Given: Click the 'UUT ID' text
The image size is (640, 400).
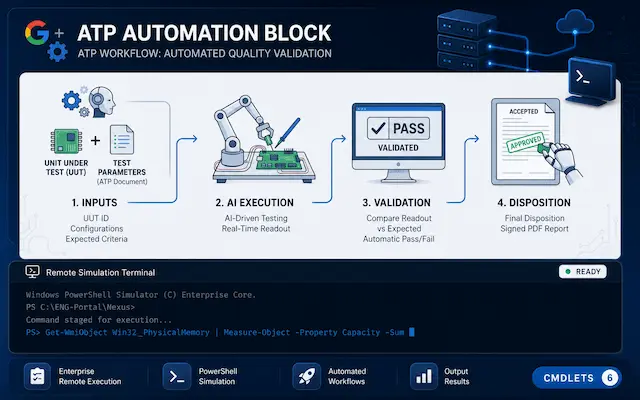Looking at the screenshot, I should 96,218.
